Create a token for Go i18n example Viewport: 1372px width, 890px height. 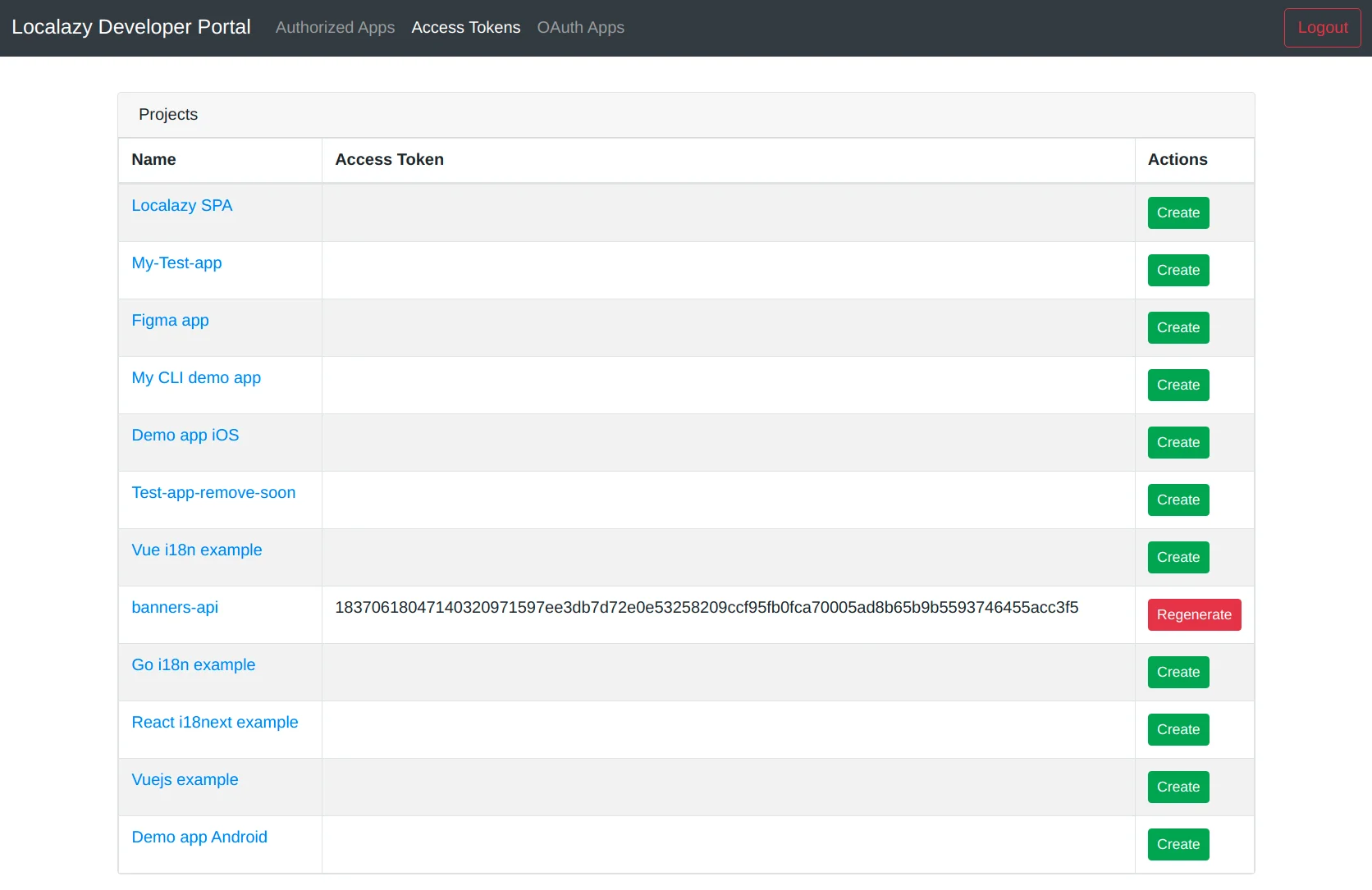(1178, 673)
